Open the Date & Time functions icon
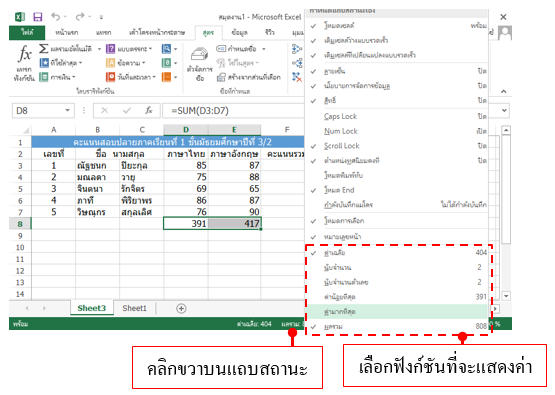This screenshot has height=395, width=555. 110,77
